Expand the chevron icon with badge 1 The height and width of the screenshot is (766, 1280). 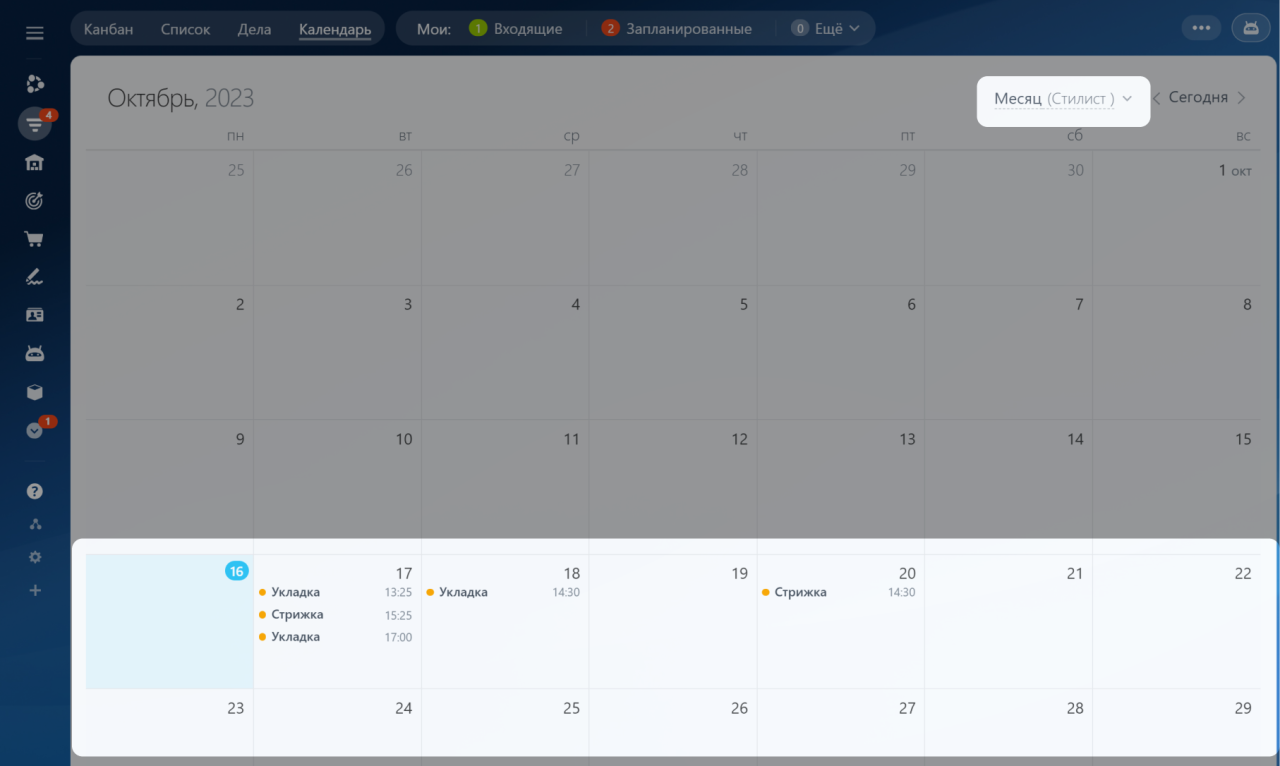coord(35,430)
